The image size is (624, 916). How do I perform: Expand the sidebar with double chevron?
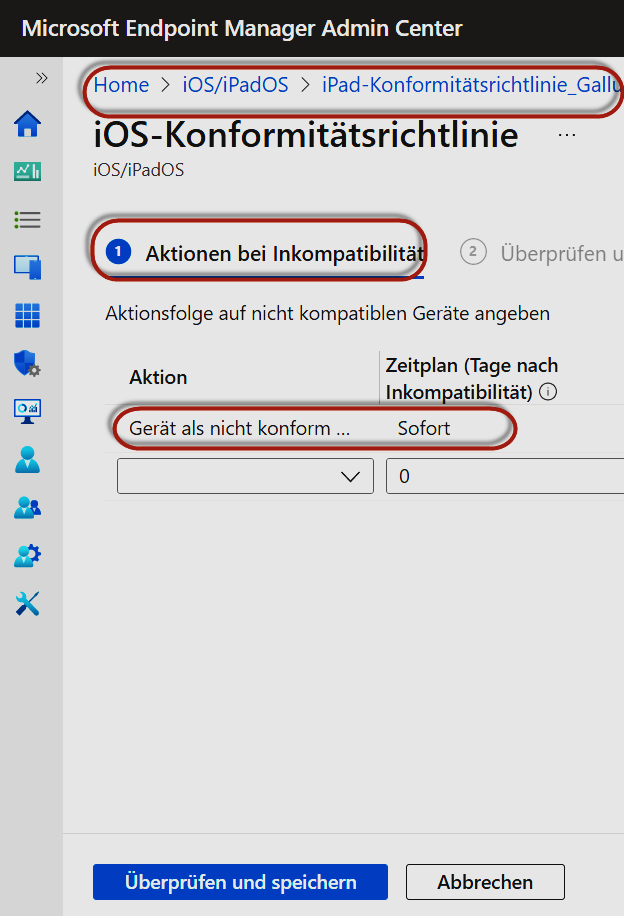click(x=42, y=78)
